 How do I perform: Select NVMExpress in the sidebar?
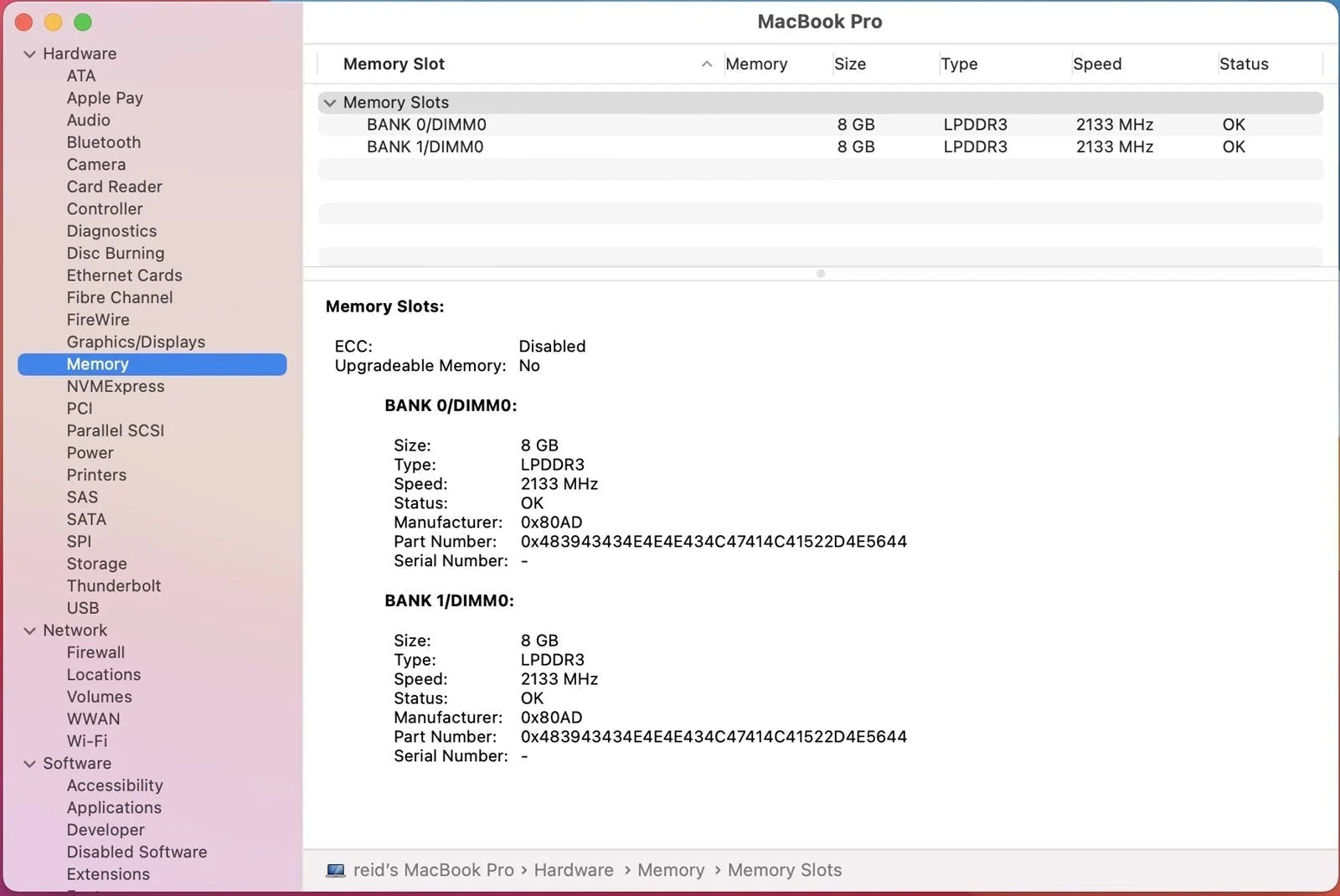(x=116, y=386)
